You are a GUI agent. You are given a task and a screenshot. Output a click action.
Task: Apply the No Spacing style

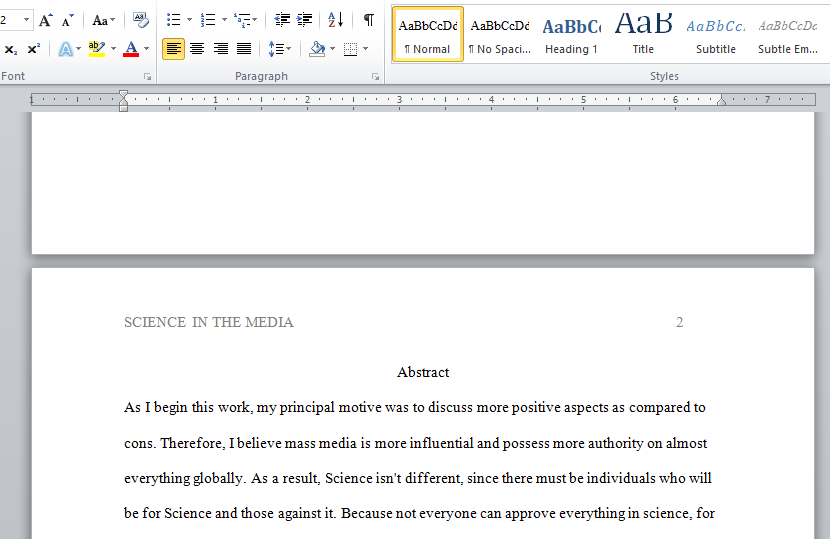500,34
